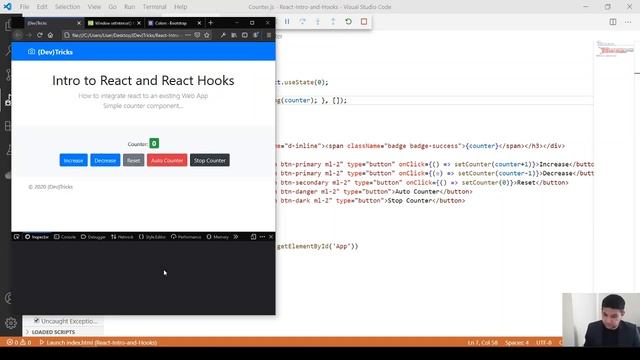Click the Spaces: 4 status entry
The width and height of the screenshot is (640, 360).
pyautogui.click(x=517, y=342)
